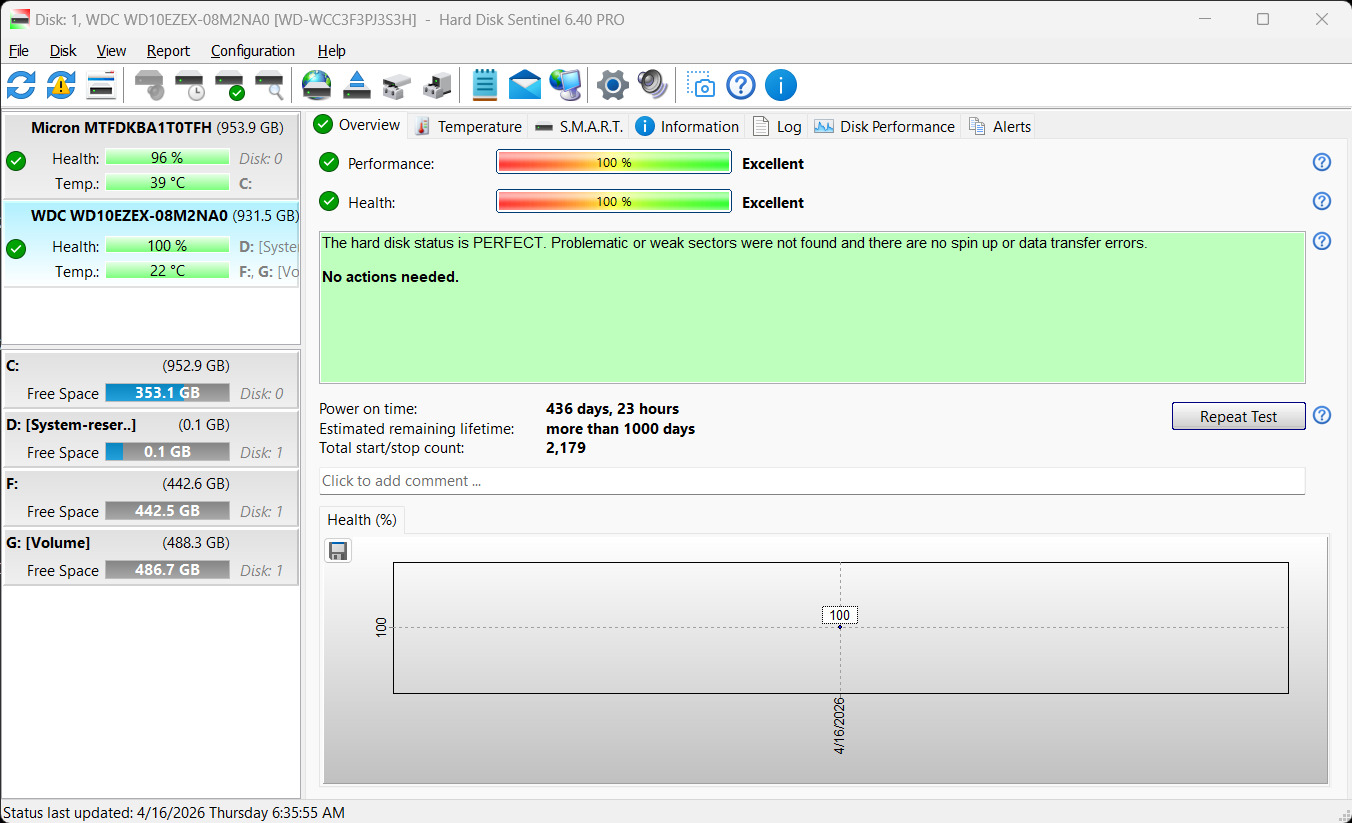Click the two white drives toolbar icon
Viewport: 1352px width, 823px height.
pyautogui.click(x=397, y=86)
